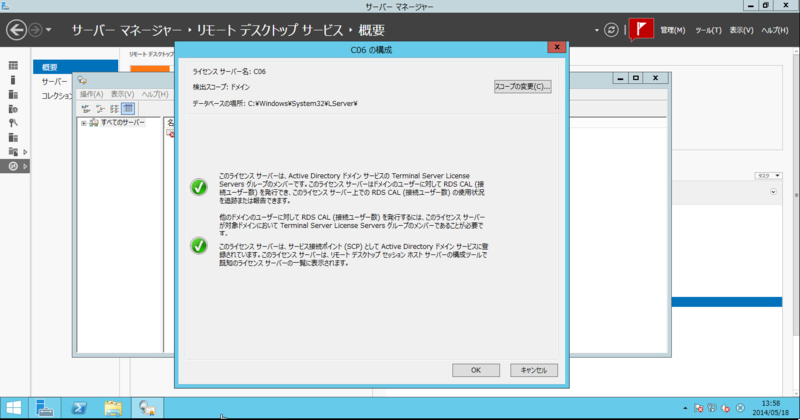Select the key-shaped role icon in sidebar

pos(13,123)
